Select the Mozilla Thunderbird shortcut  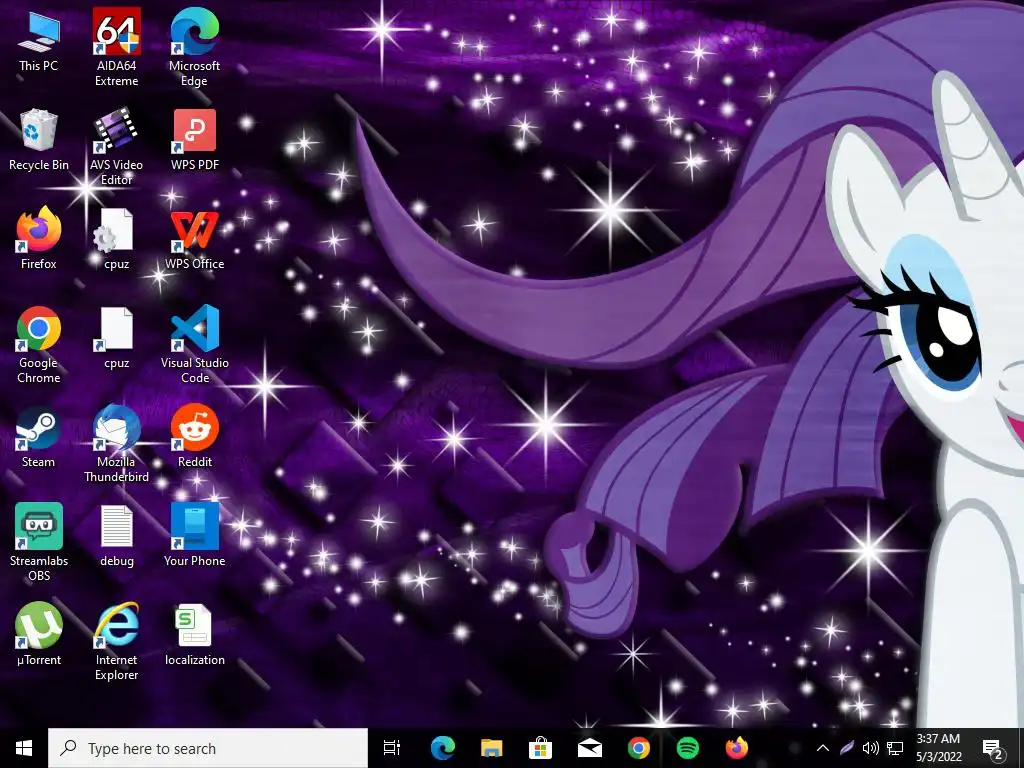(x=116, y=443)
